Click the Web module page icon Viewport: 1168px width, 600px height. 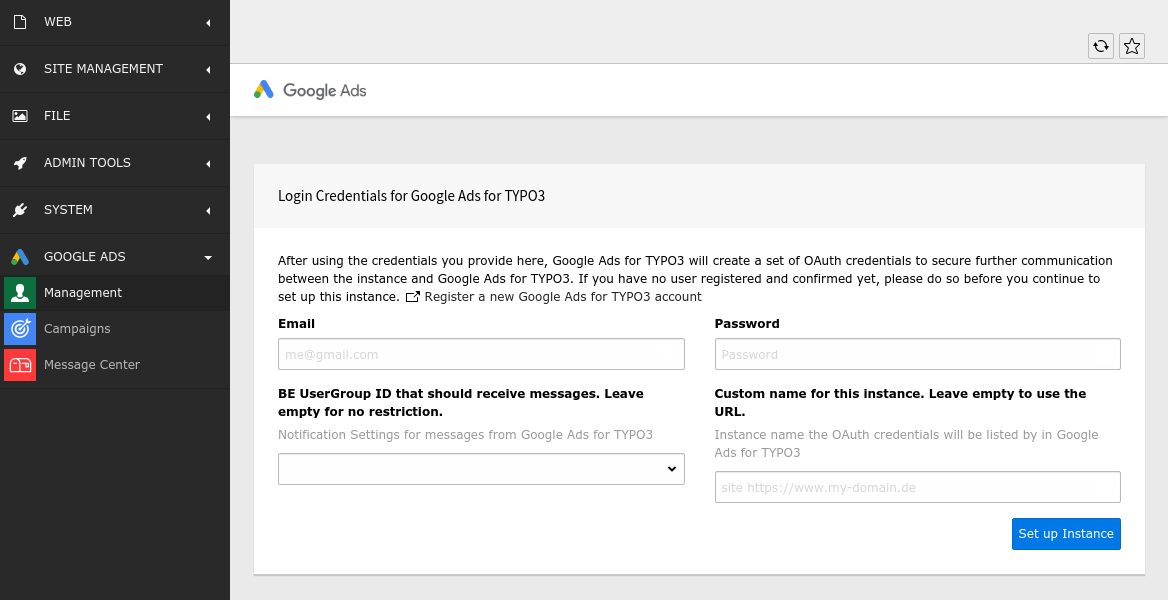pos(20,22)
